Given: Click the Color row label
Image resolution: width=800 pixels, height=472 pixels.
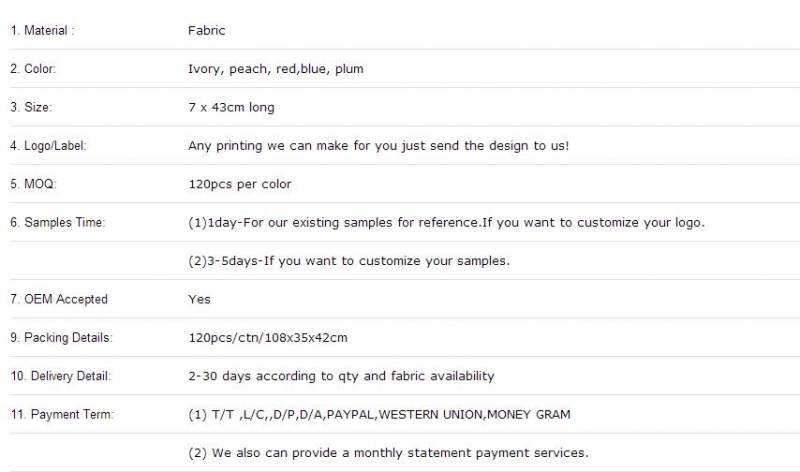Looking at the screenshot, I should pyautogui.click(x=33, y=69).
